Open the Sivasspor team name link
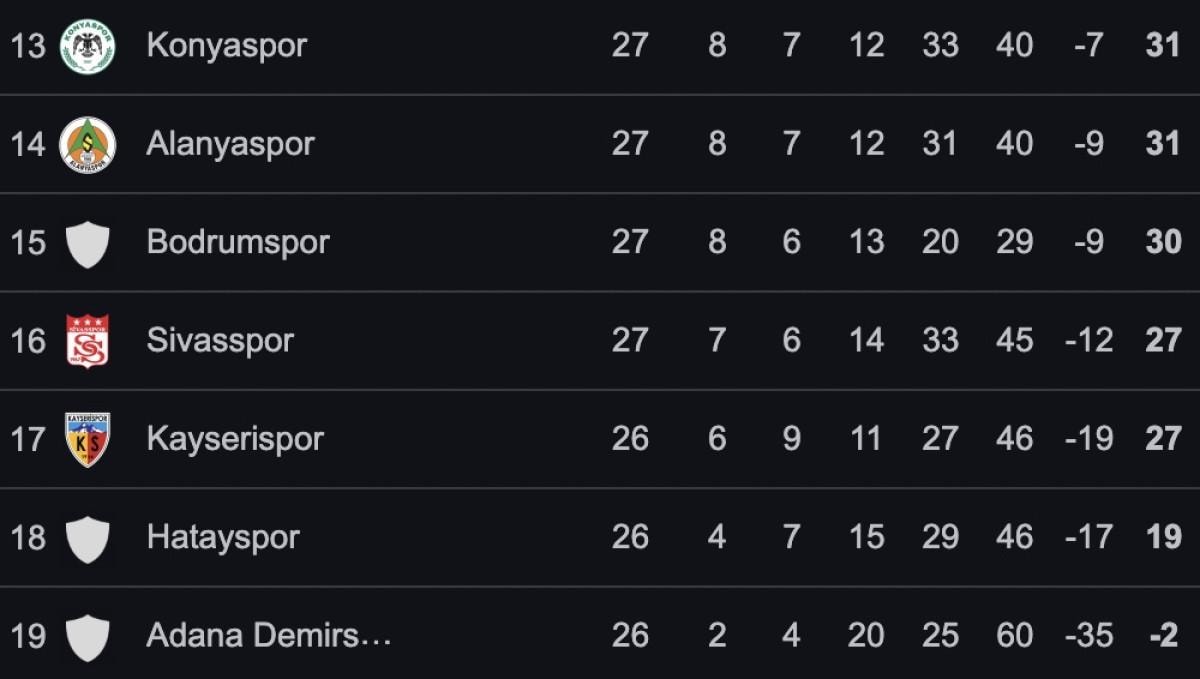 (x=220, y=341)
